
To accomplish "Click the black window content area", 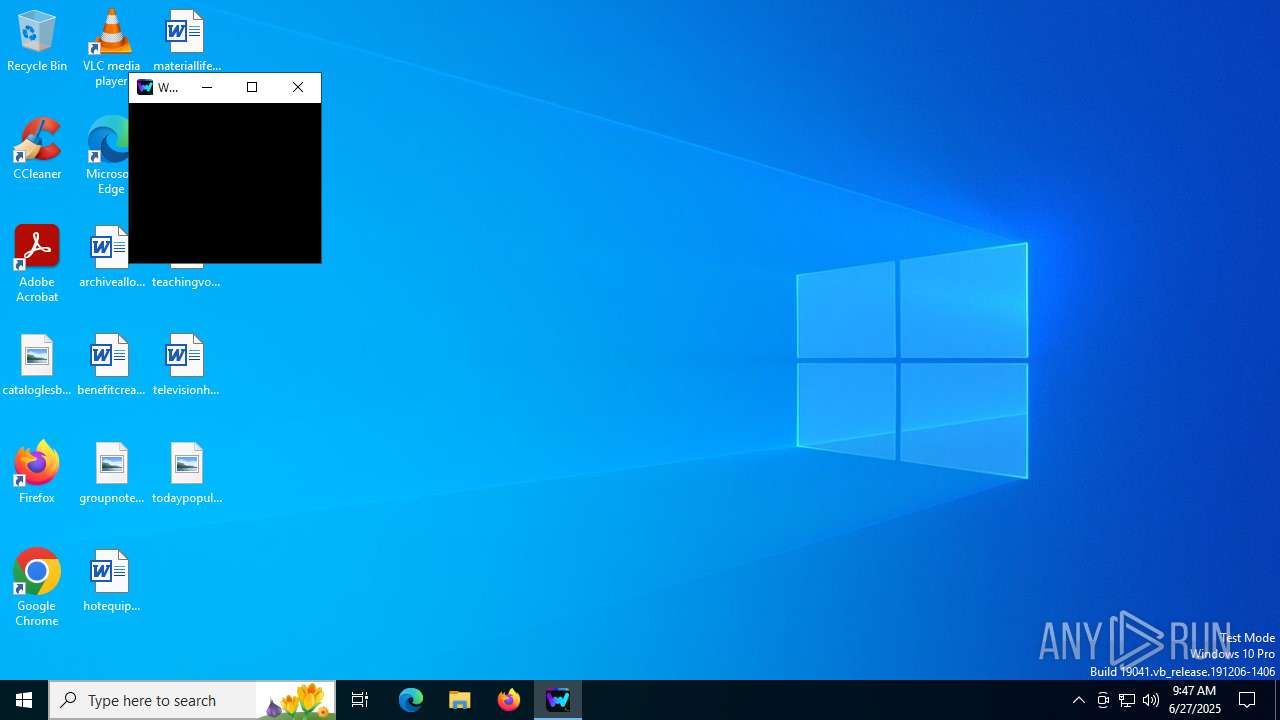I will click(225, 183).
